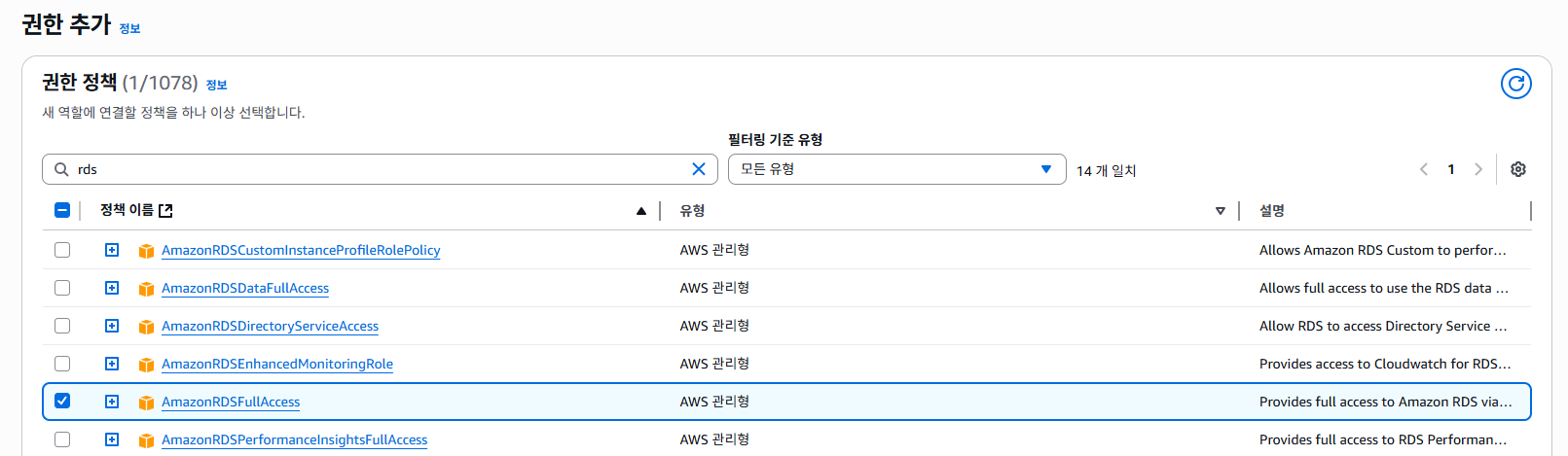Go to next page arrow

tap(1478, 169)
